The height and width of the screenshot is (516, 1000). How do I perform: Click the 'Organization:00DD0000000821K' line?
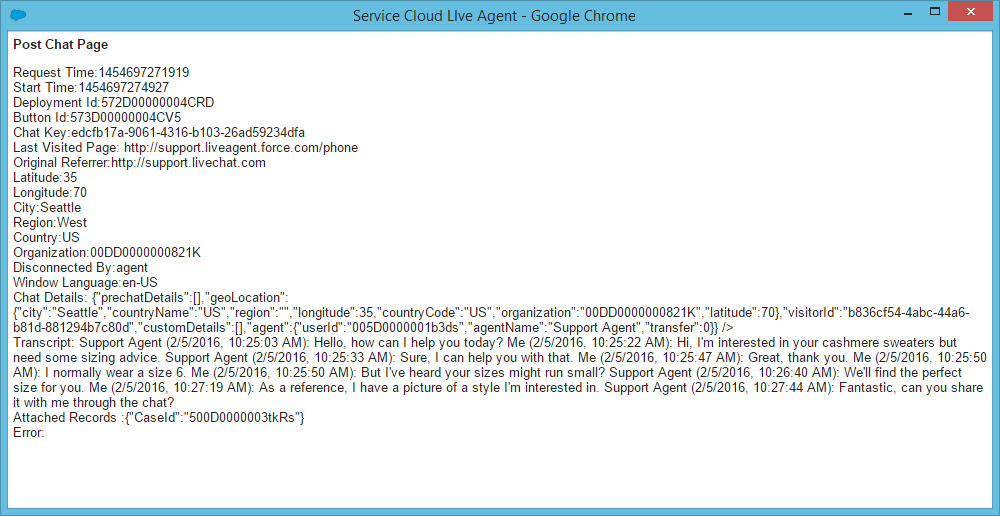[107, 253]
